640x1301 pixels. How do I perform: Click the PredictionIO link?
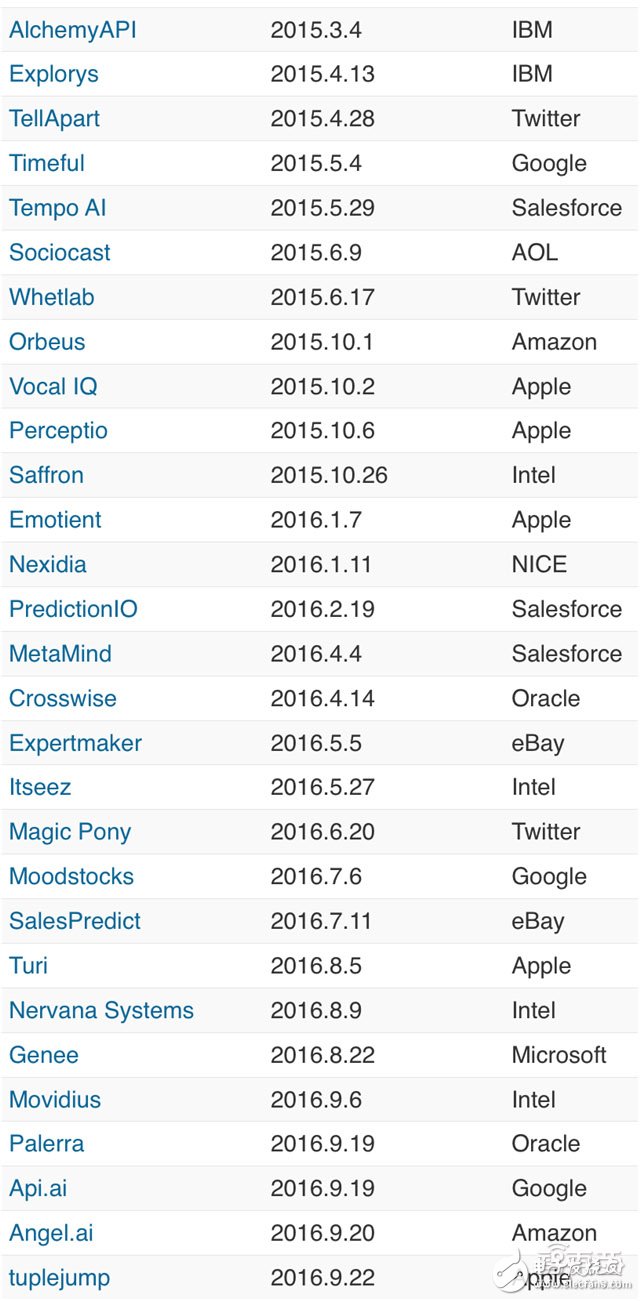coord(73,609)
